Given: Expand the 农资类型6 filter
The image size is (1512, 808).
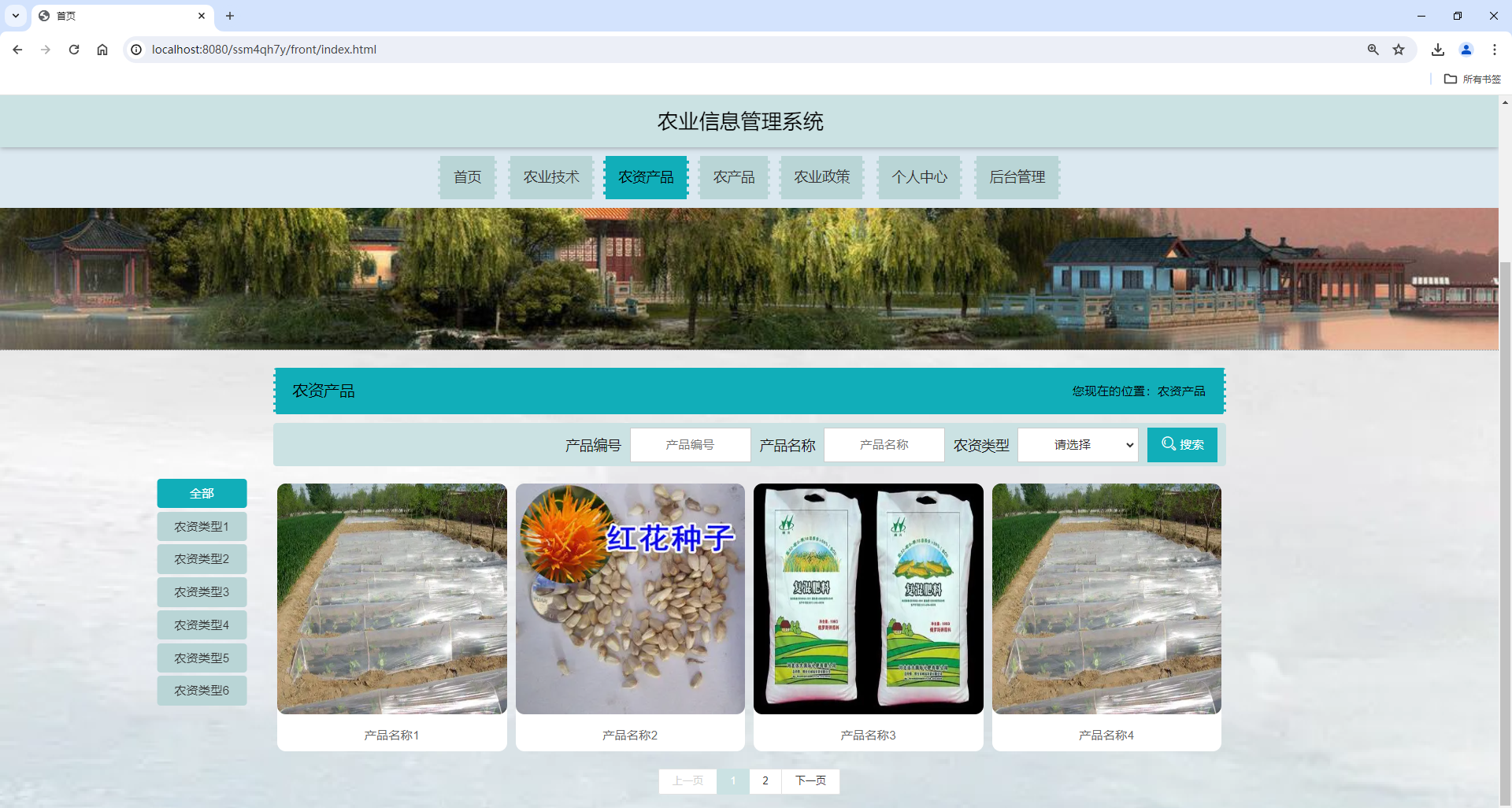Looking at the screenshot, I should tap(202, 690).
